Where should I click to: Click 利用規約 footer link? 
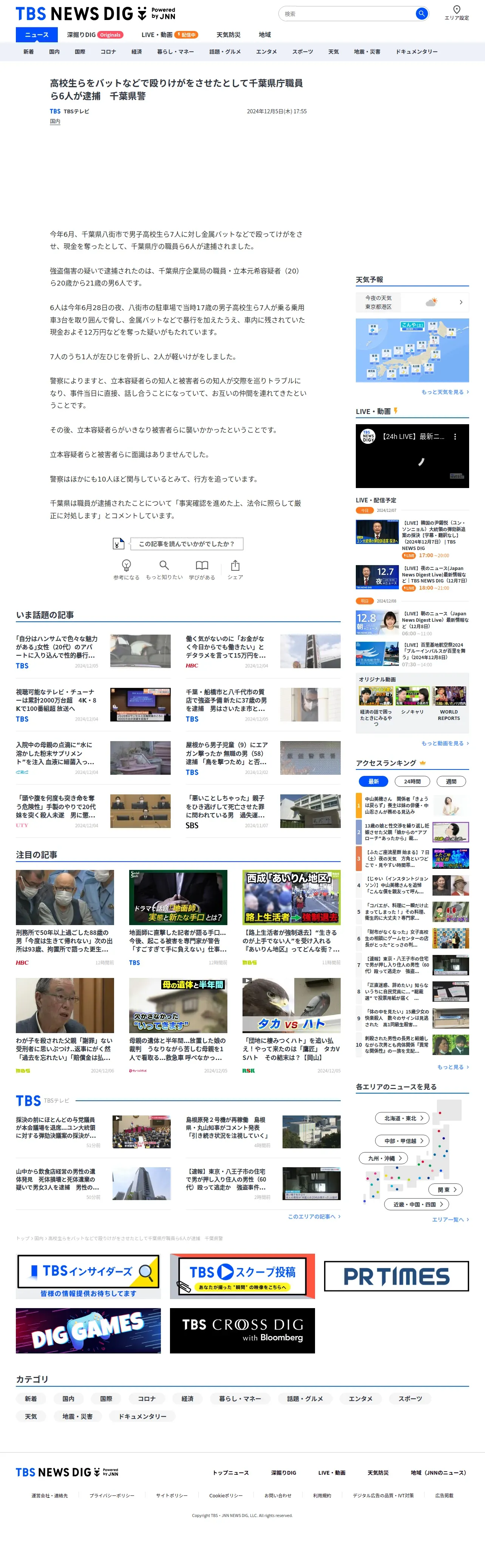click(322, 1495)
